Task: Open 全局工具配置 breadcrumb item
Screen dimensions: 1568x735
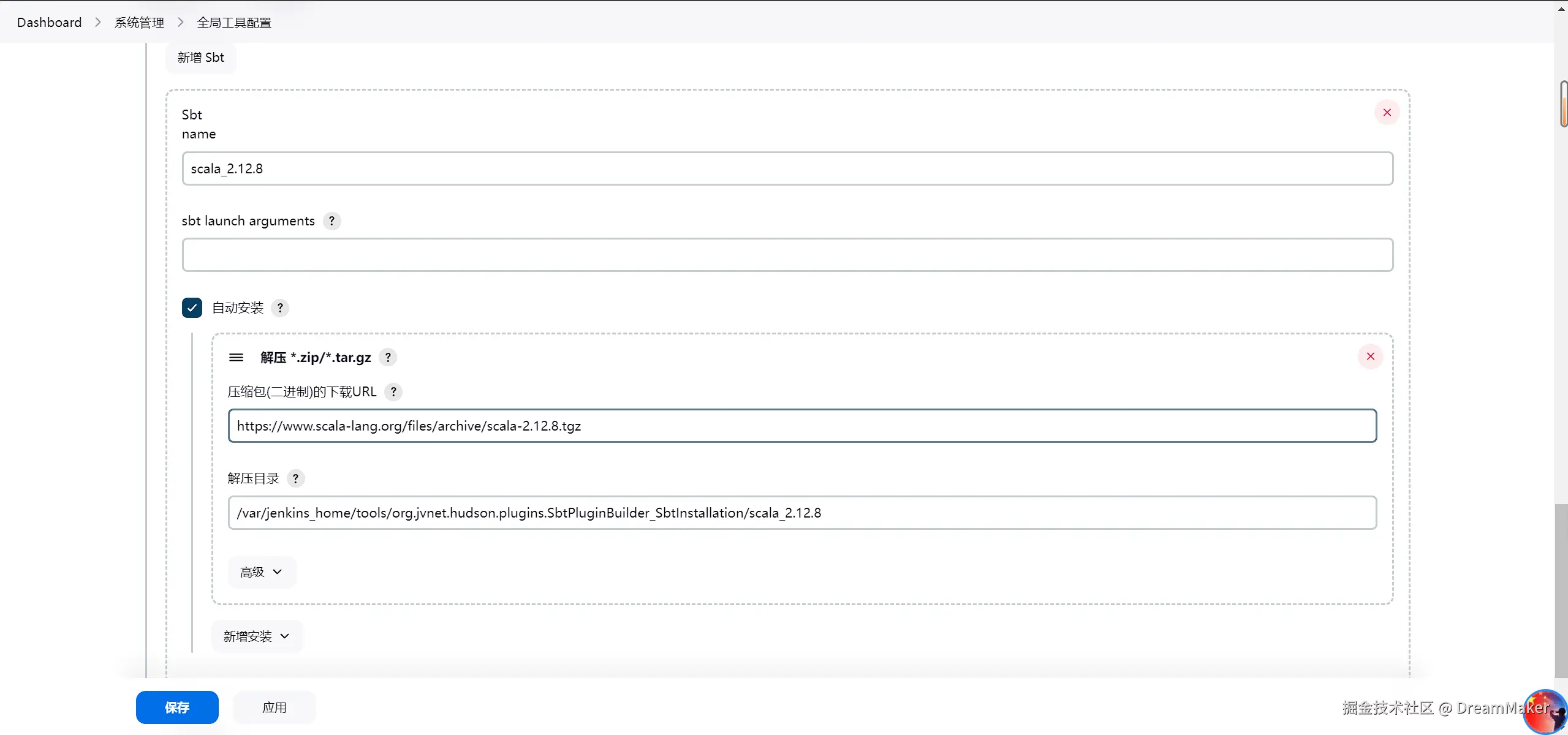Action: 234,23
